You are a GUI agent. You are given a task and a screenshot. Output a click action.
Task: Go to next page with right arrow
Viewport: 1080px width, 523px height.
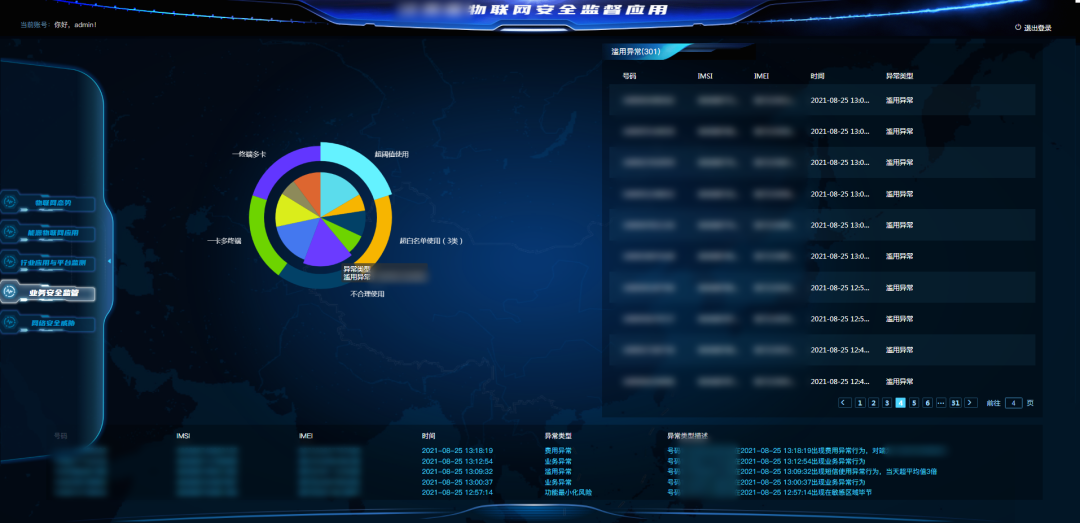(971, 403)
